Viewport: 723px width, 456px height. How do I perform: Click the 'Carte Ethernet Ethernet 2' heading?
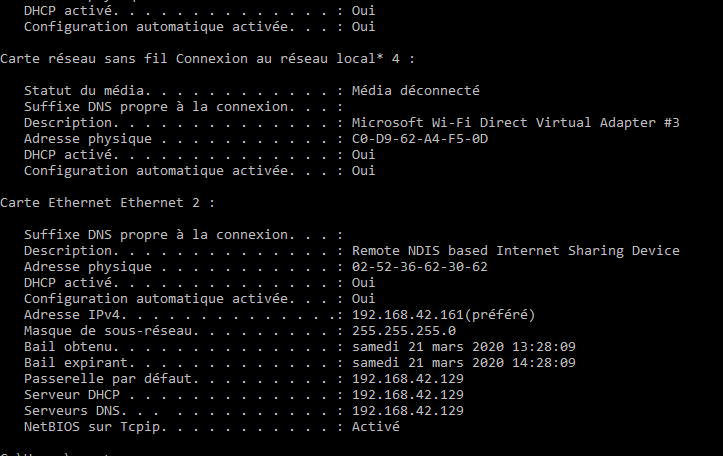click(106, 203)
